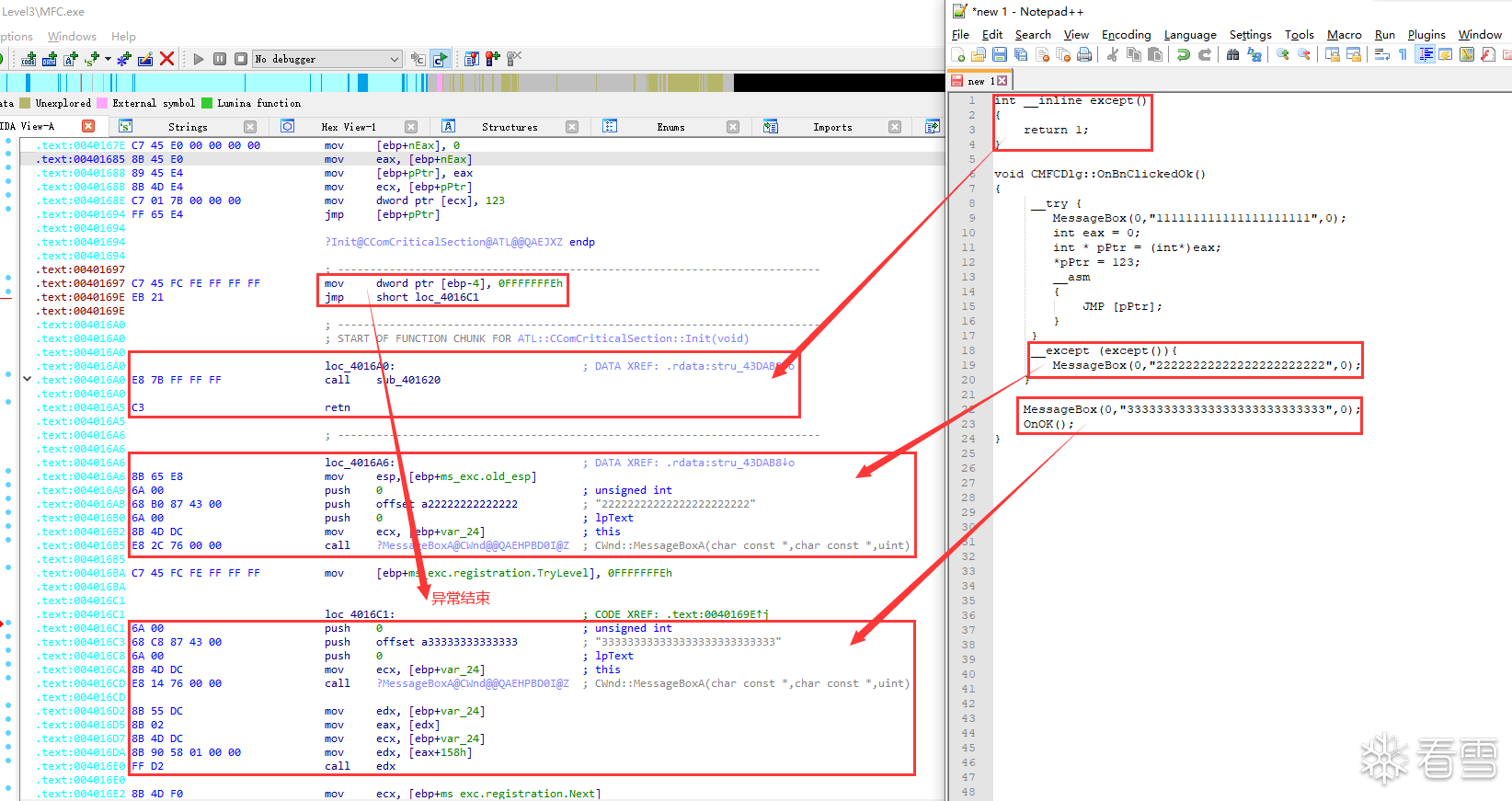1512x801 pixels.
Task: Close the Imports tab in IDA
Action: point(895,127)
